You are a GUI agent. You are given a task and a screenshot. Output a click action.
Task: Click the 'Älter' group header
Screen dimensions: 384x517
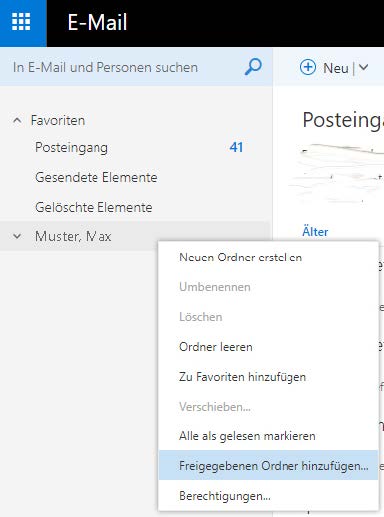(x=315, y=232)
